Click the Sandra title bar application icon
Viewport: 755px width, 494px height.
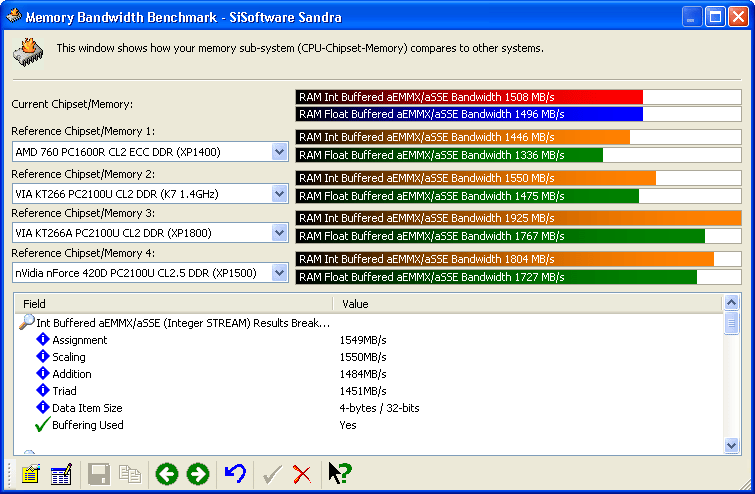14,16
